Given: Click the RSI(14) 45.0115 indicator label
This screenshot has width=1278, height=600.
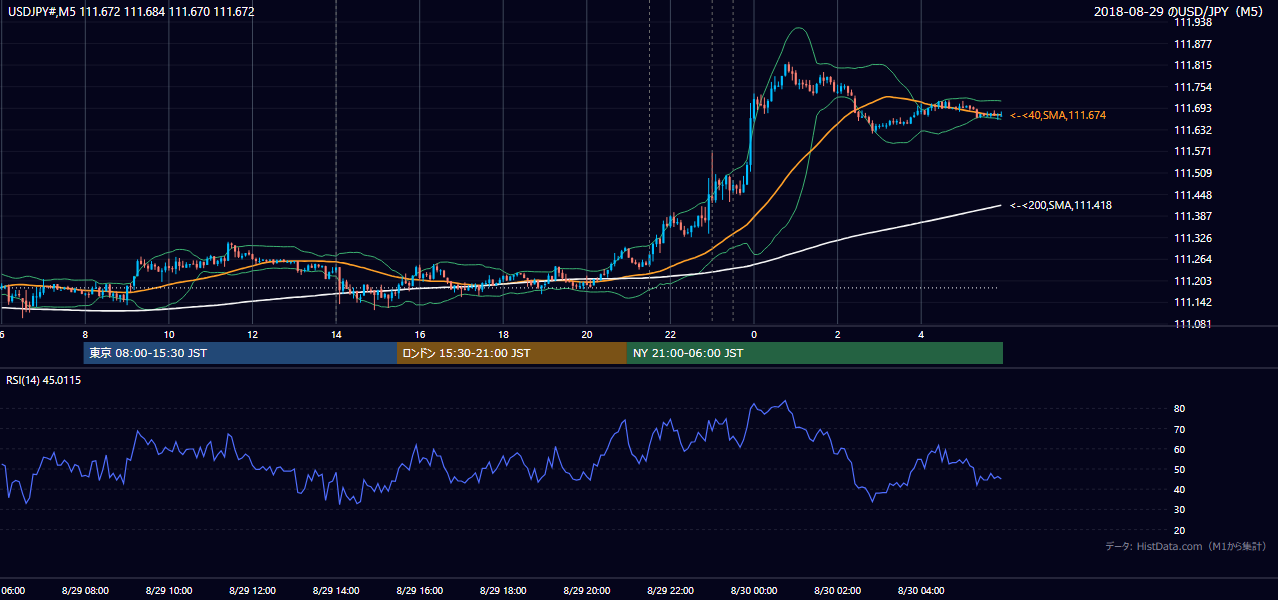Looking at the screenshot, I should click(x=44, y=380).
